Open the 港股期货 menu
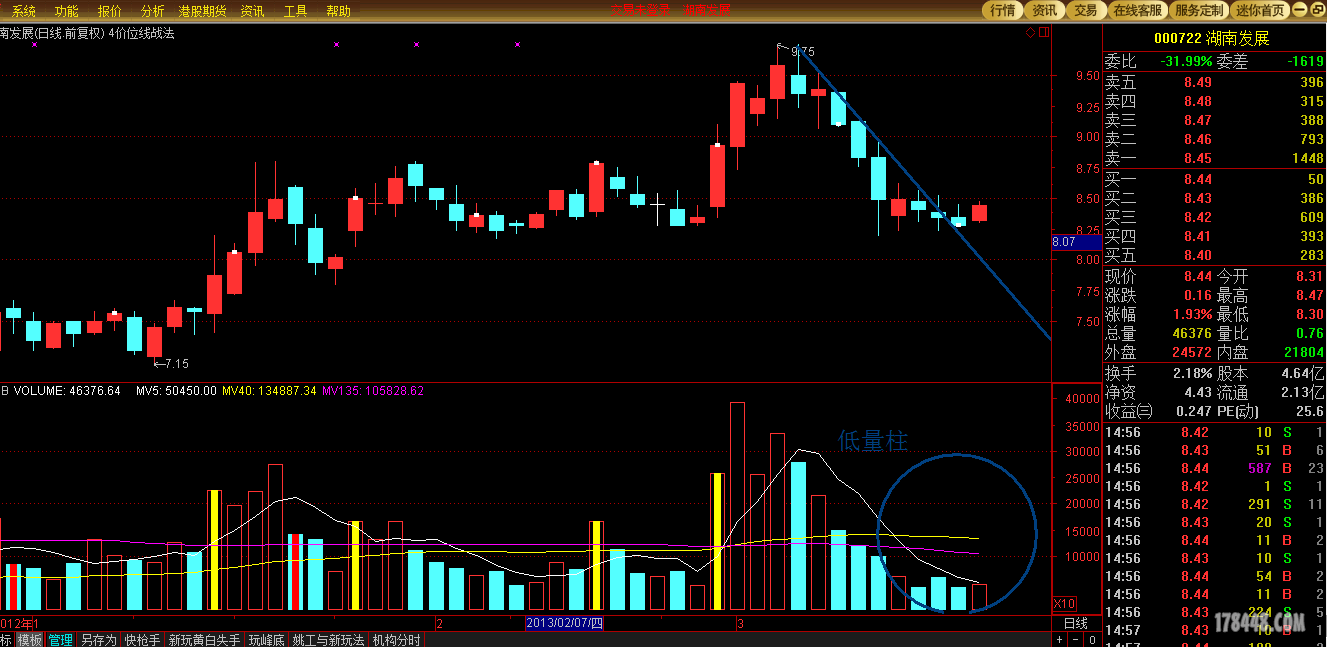 tap(202, 11)
